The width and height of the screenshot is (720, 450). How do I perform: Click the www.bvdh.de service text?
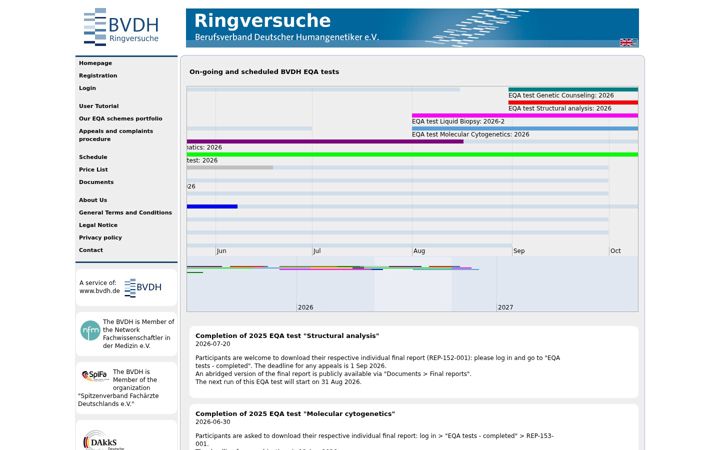99,291
